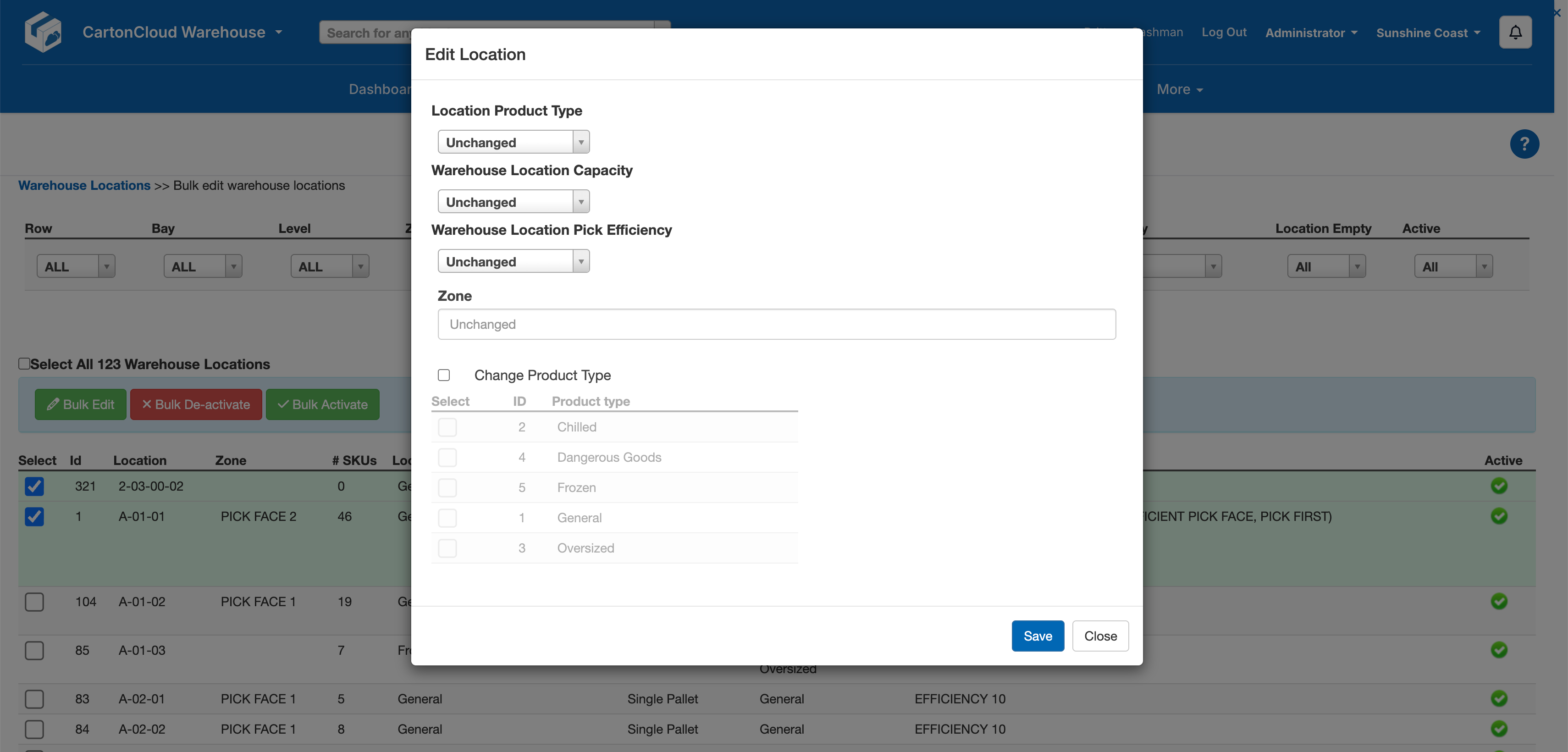Save the Edit Location changes

1037,636
